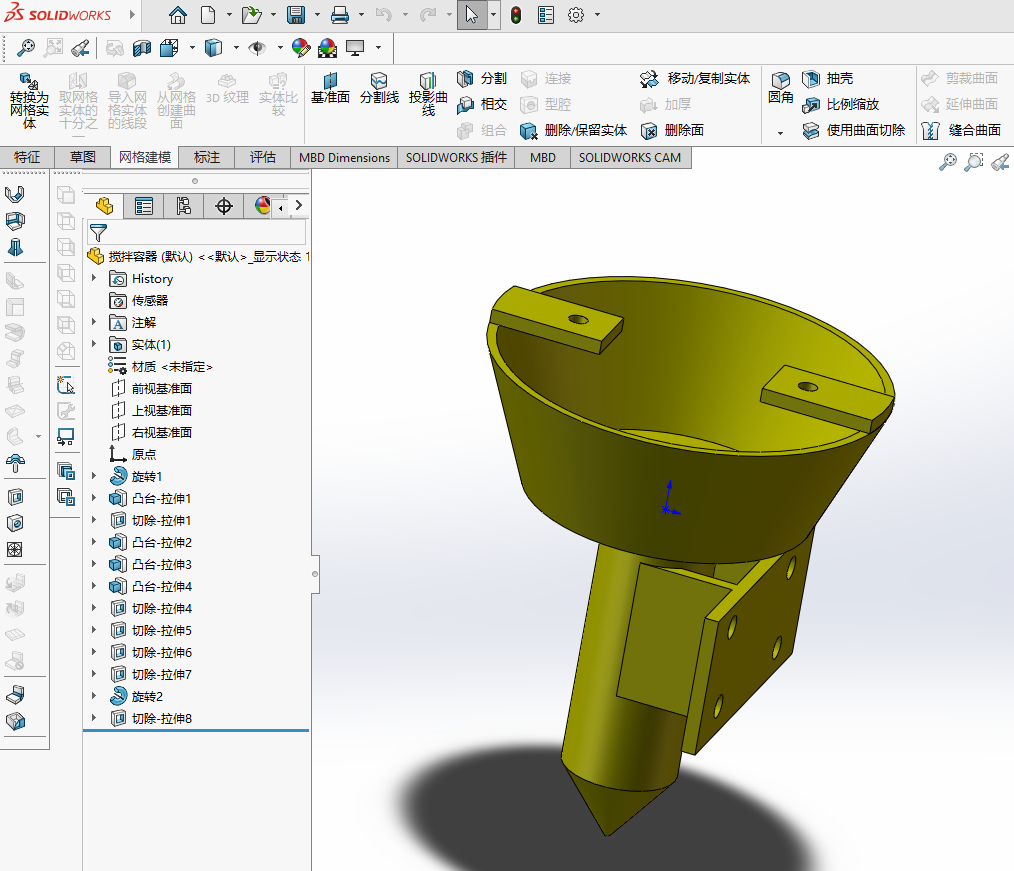Screen dimensions: 1014x871
Task: Select the 材质 <未指定> material item
Action: tap(160, 367)
